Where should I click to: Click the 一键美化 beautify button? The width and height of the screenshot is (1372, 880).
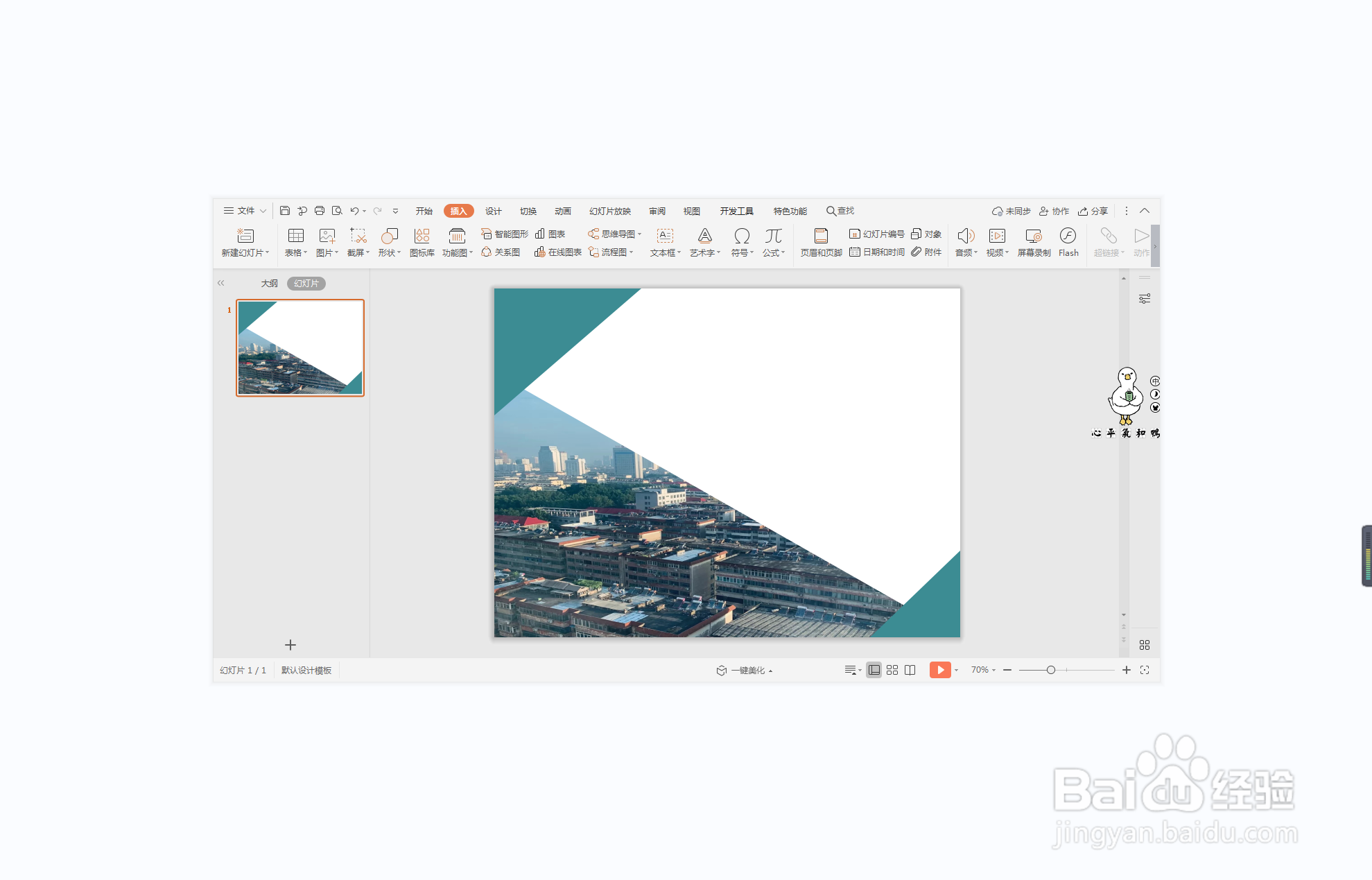click(745, 670)
